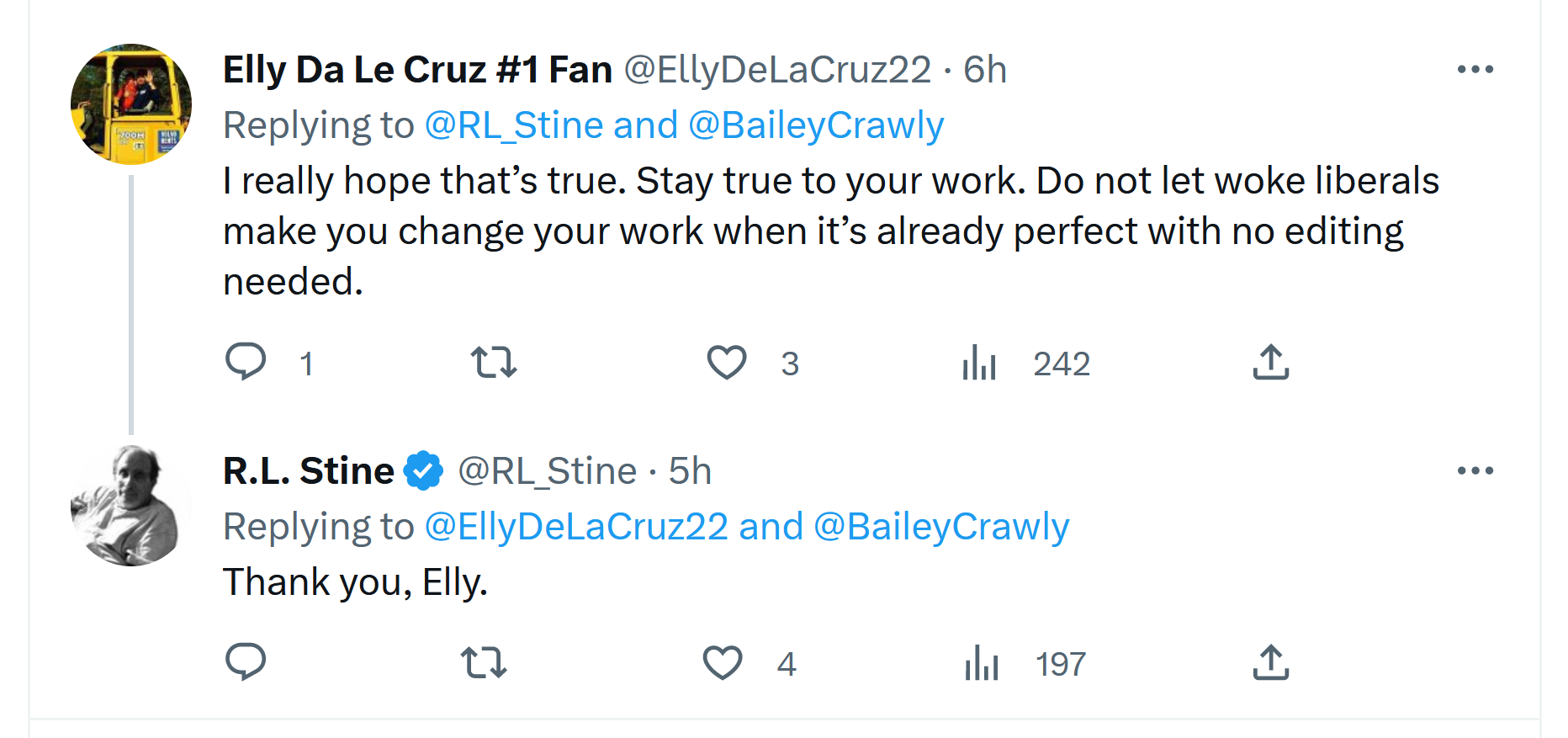Open R.L. Stine's profile picture
1568x738 pixels.
(130, 506)
